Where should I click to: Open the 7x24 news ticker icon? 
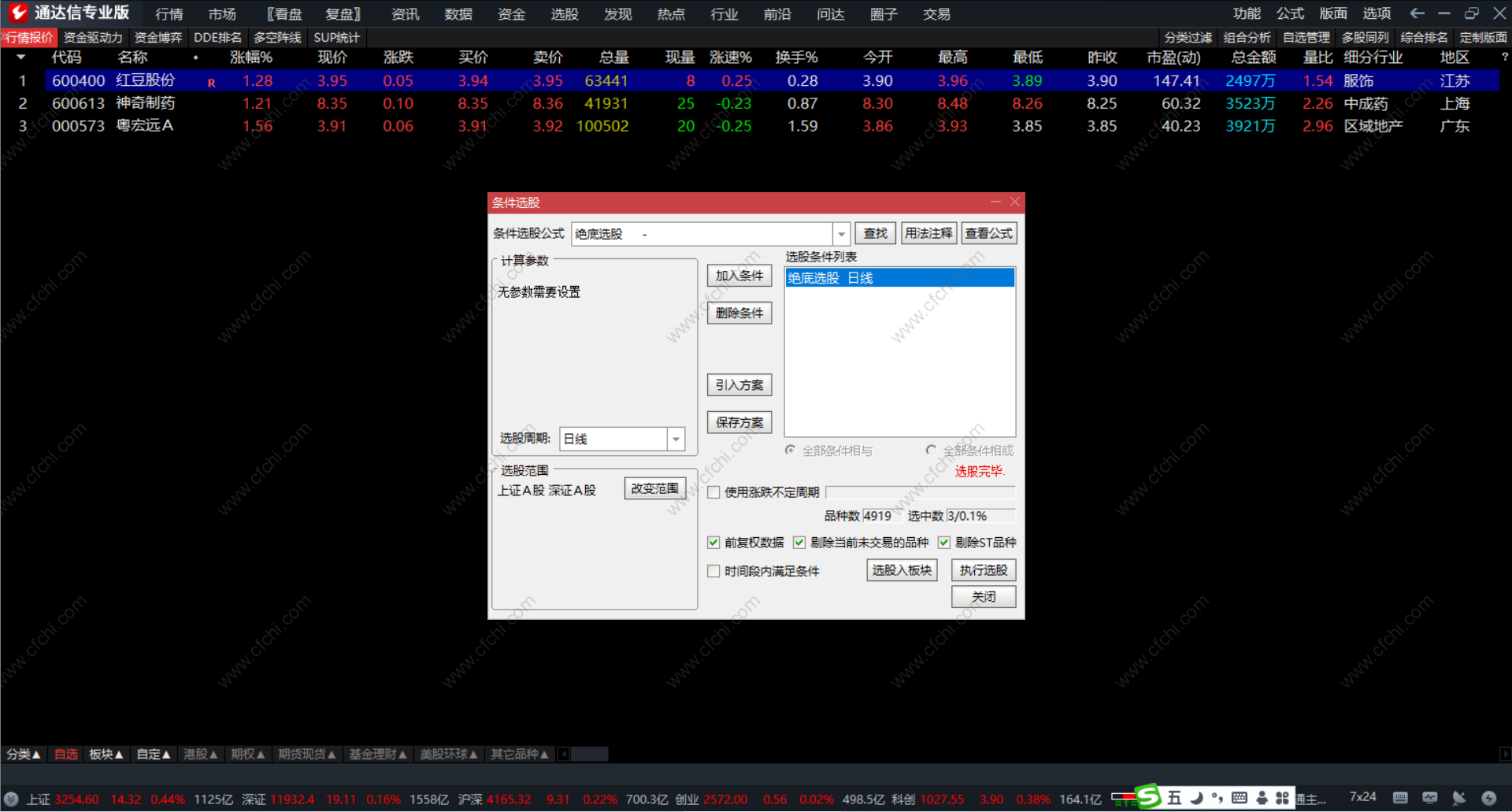(x=1363, y=799)
